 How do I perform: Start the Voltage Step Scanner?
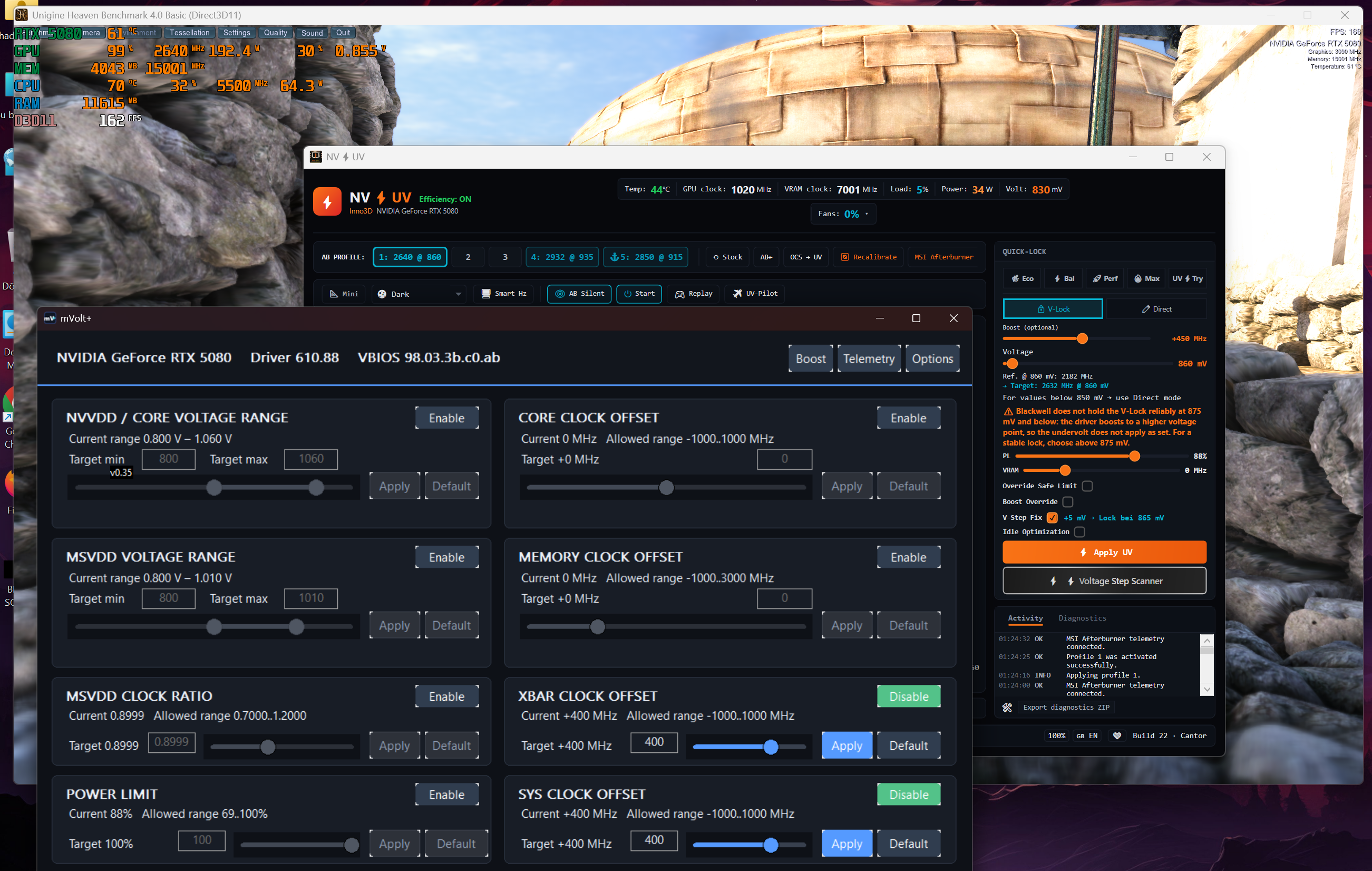coord(1104,581)
